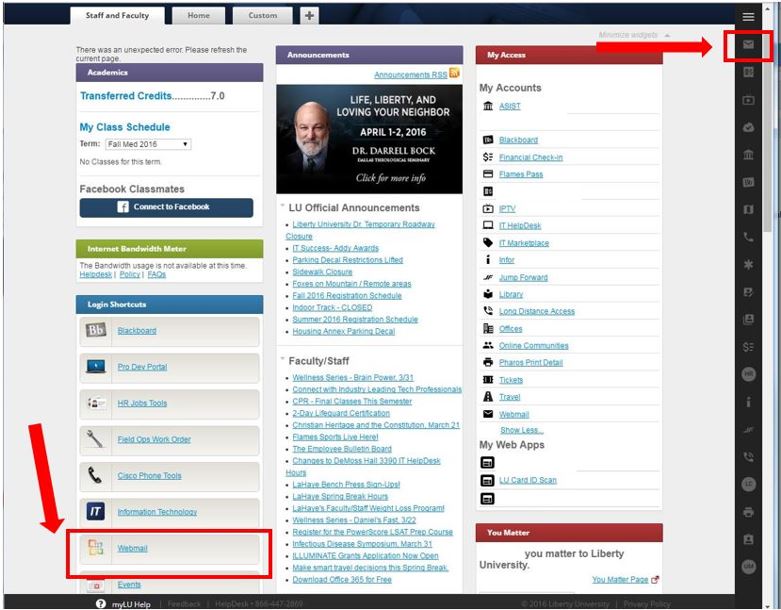Add a new tab with the plus button
The image size is (781, 610).
click(309, 15)
